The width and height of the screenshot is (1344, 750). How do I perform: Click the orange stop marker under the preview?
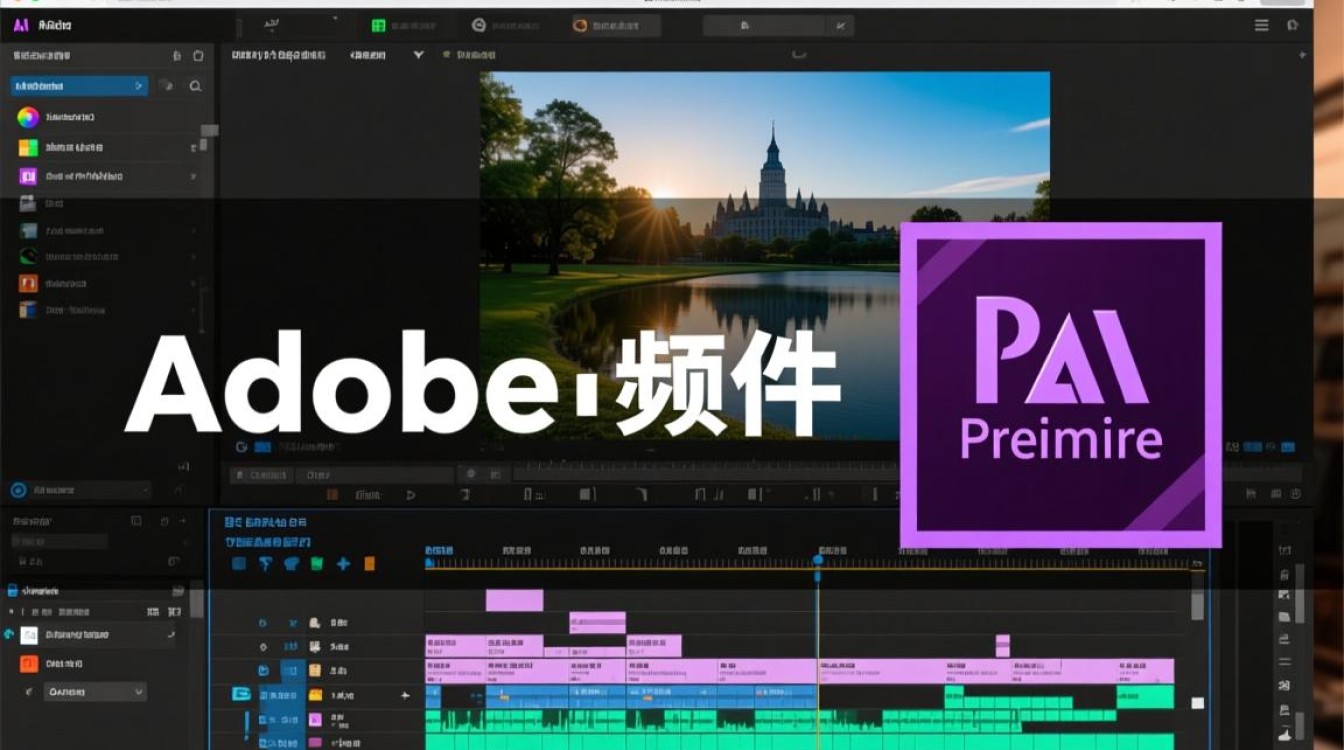coord(333,494)
